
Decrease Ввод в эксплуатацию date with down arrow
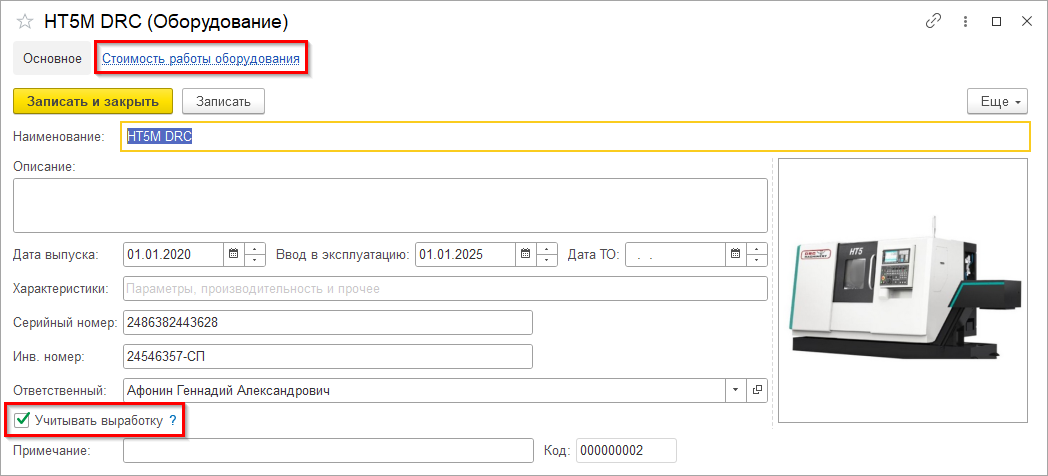tap(547, 260)
